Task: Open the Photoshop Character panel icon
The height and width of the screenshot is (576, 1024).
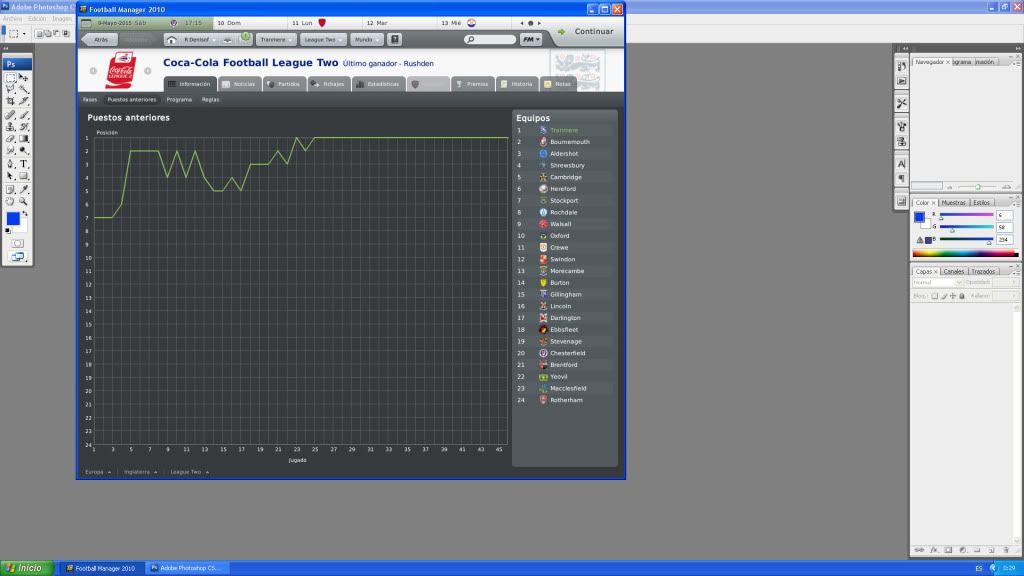Action: (901, 164)
